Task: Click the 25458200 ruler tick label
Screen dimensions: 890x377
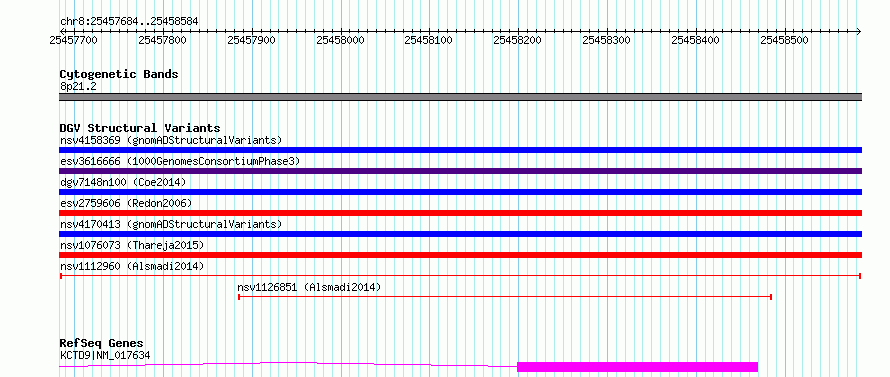Action: [x=518, y=40]
